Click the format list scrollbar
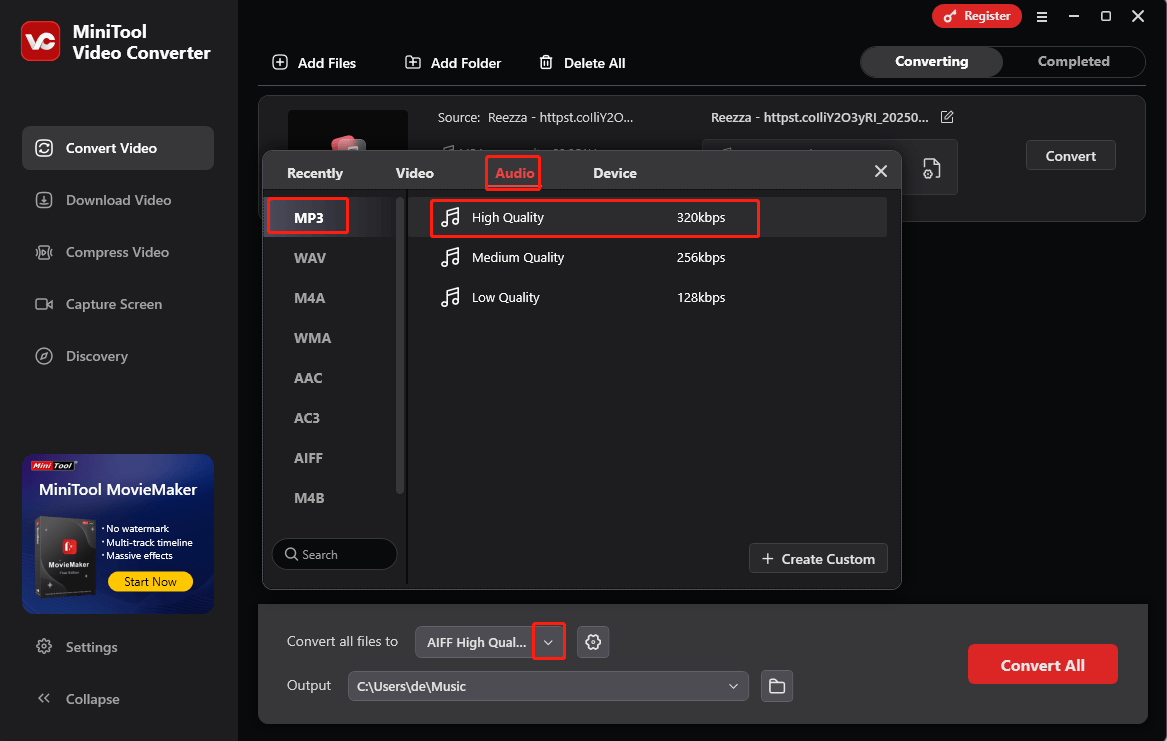 click(x=400, y=345)
